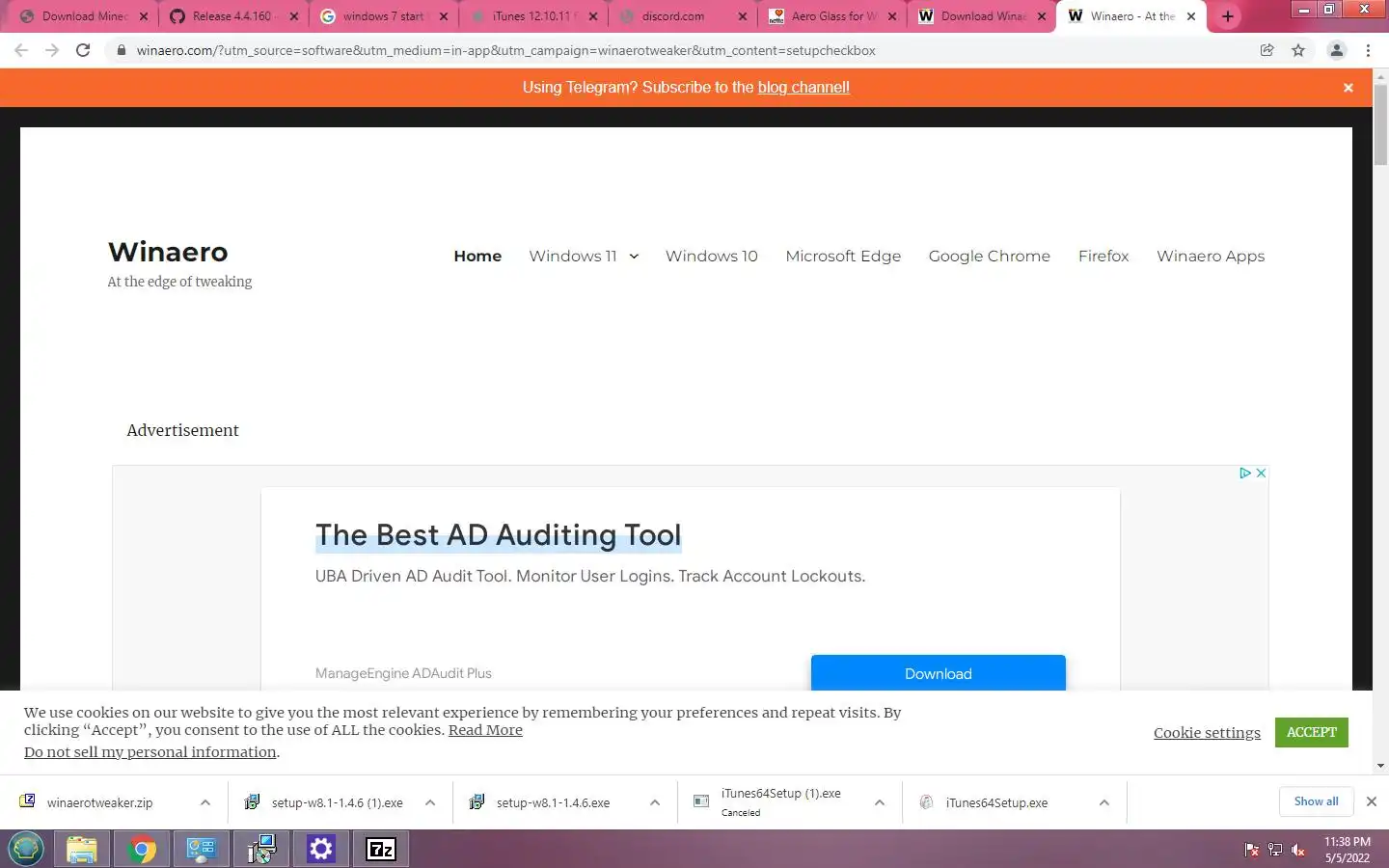Reload the Winaero page
This screenshot has width=1389, height=868.
83,50
